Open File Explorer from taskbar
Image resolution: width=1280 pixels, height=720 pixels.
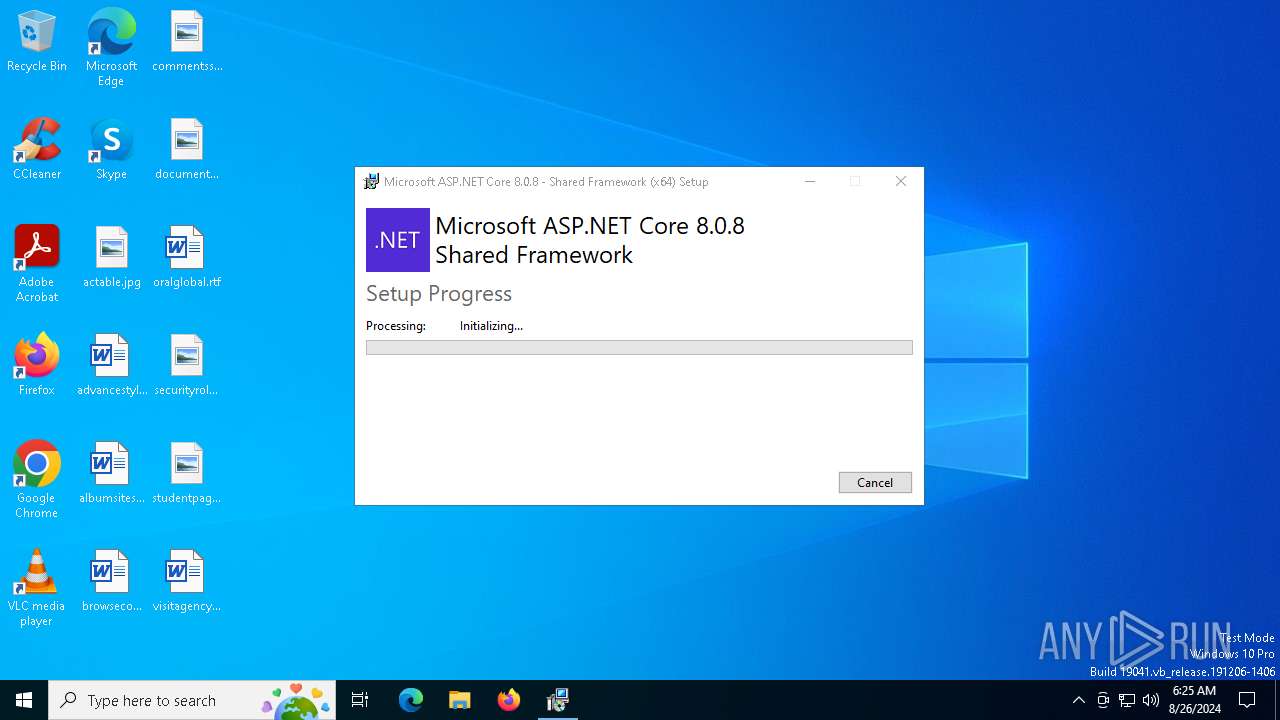click(x=460, y=700)
